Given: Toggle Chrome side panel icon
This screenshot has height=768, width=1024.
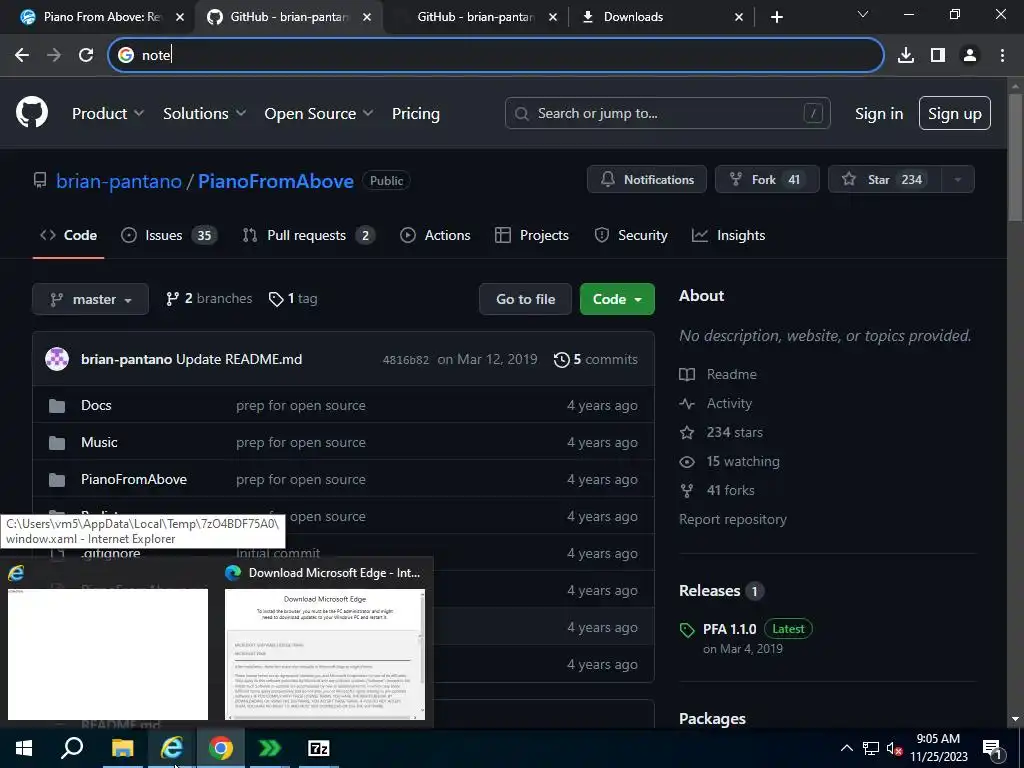Looking at the screenshot, I should tap(938, 55).
